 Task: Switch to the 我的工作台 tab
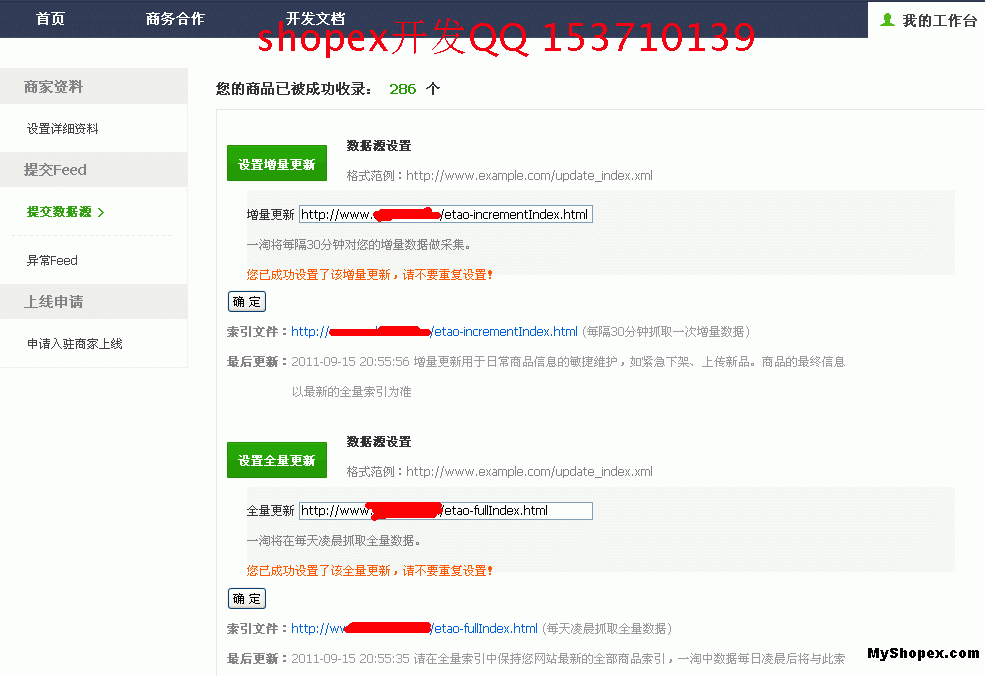tap(927, 20)
